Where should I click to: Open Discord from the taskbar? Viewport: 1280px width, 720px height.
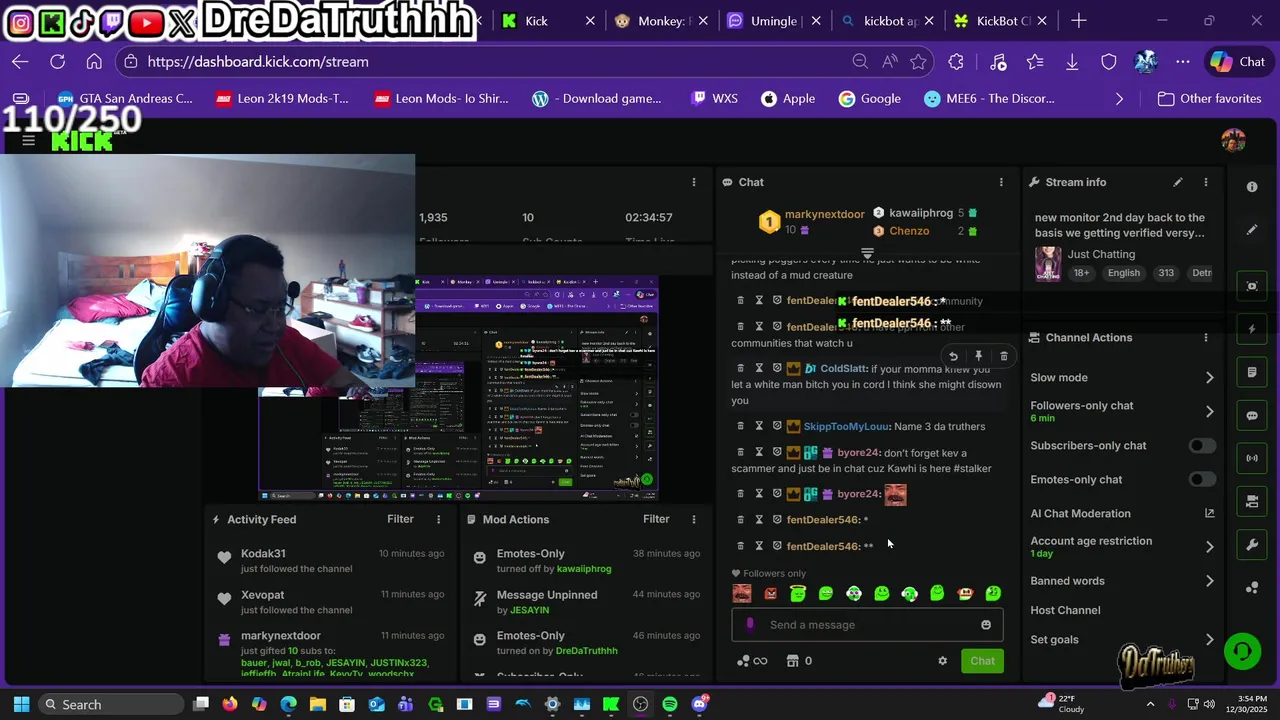point(699,704)
